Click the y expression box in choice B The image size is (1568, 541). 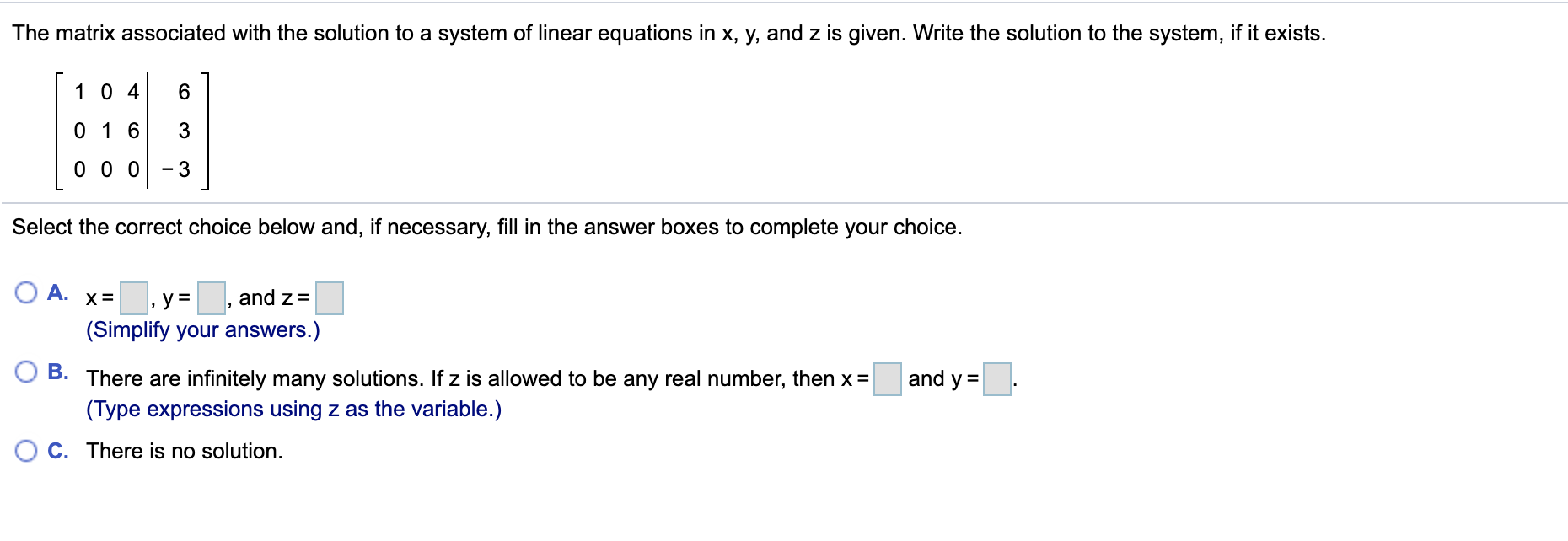1000,380
